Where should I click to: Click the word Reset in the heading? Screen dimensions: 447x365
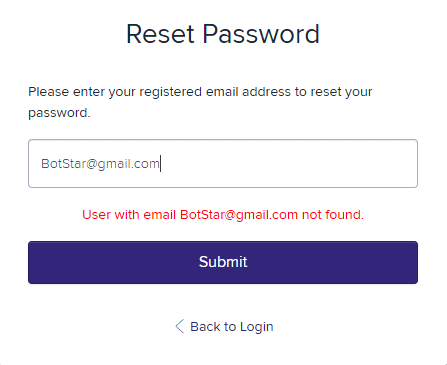coord(160,34)
